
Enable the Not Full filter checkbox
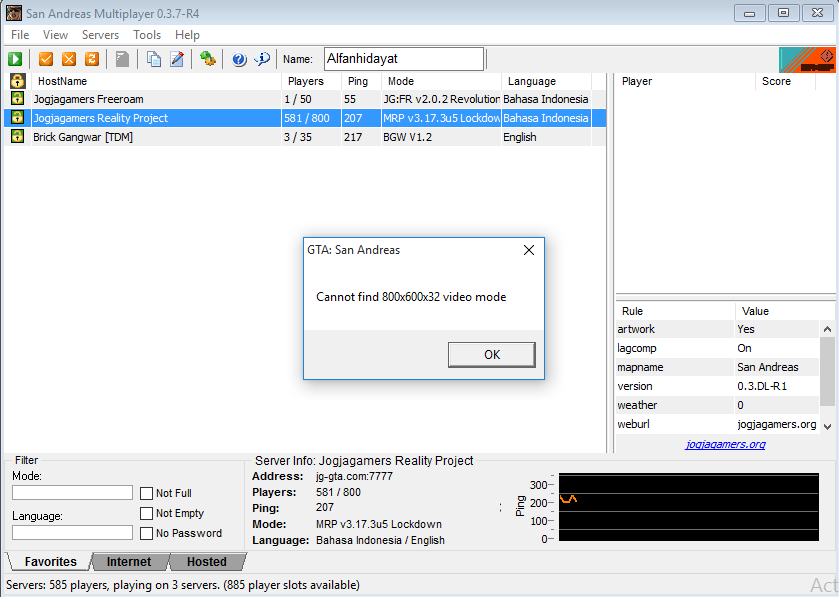[x=146, y=493]
